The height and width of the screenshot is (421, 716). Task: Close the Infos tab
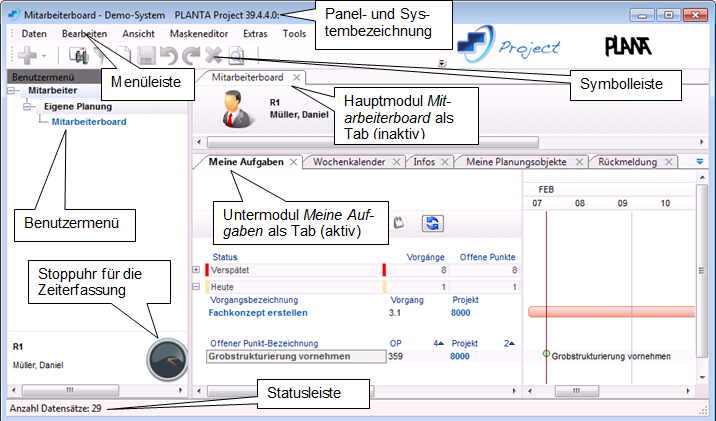pos(445,162)
